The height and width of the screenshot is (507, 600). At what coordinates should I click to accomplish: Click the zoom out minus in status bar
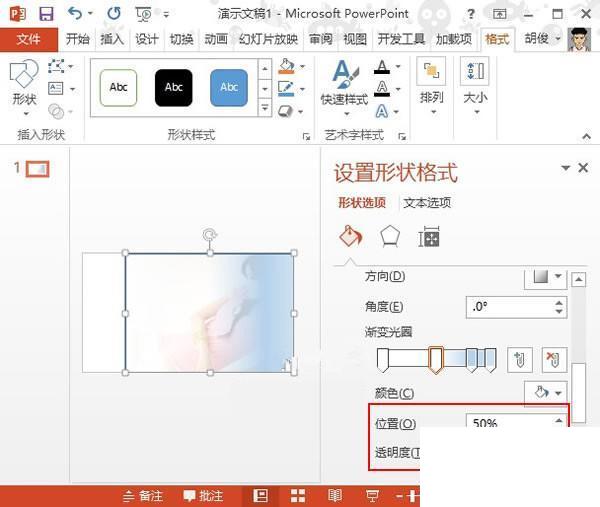pyautogui.click(x=399, y=496)
